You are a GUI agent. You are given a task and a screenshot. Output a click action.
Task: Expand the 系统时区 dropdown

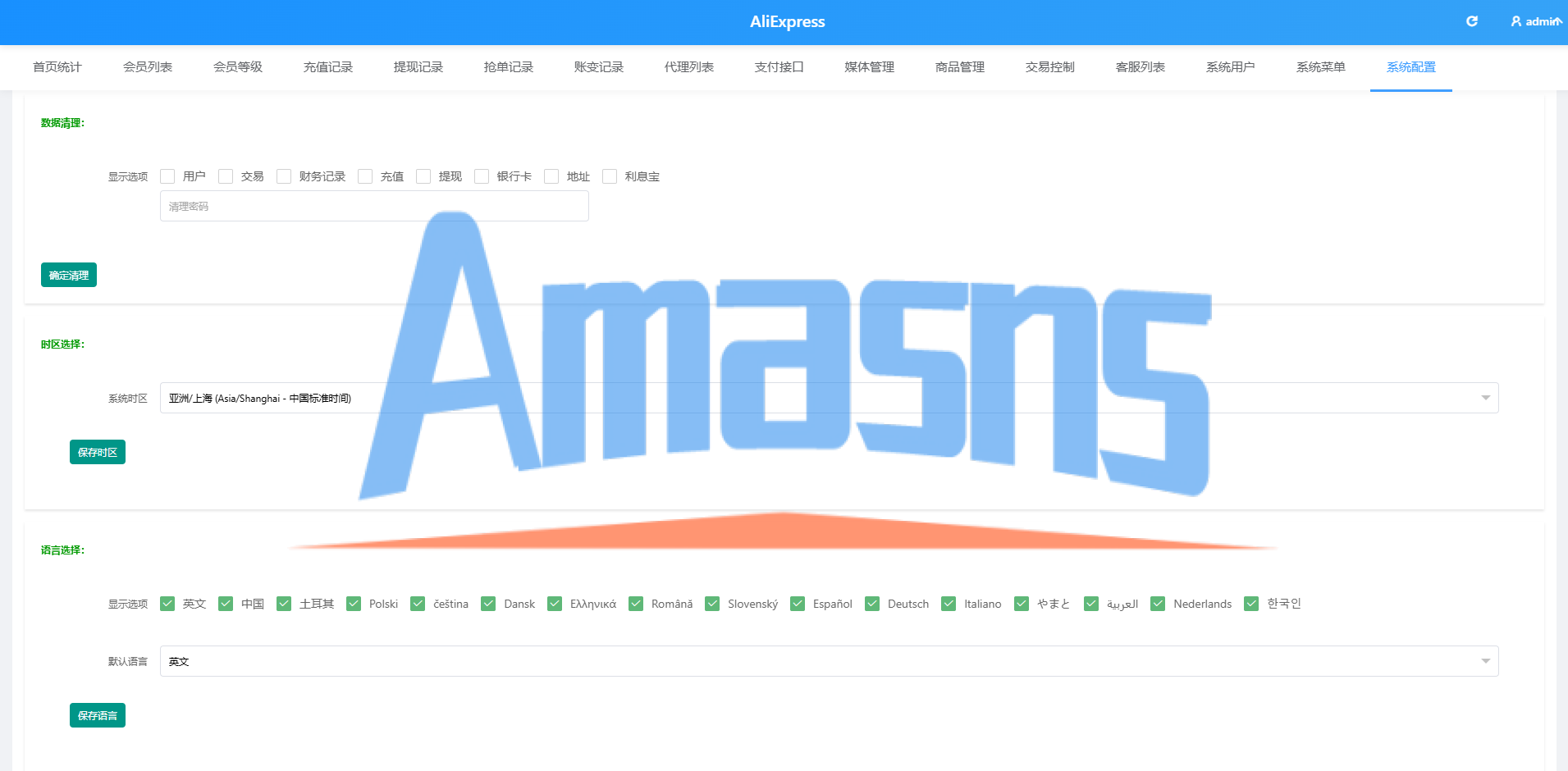pos(829,398)
